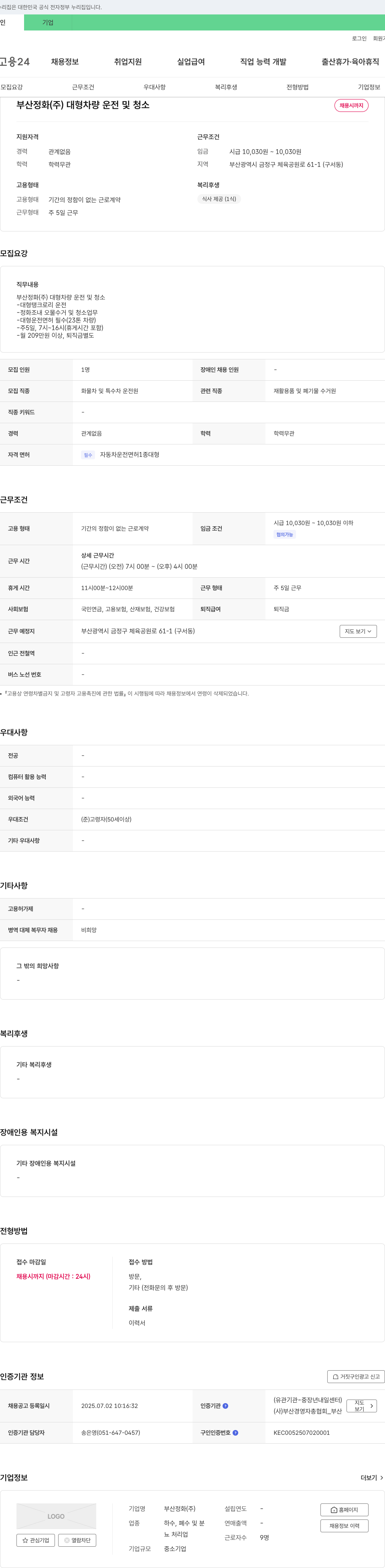Viewport: 385px width, 1568px height.
Task: Click certification number KEC0052507020001
Action: (302, 1432)
